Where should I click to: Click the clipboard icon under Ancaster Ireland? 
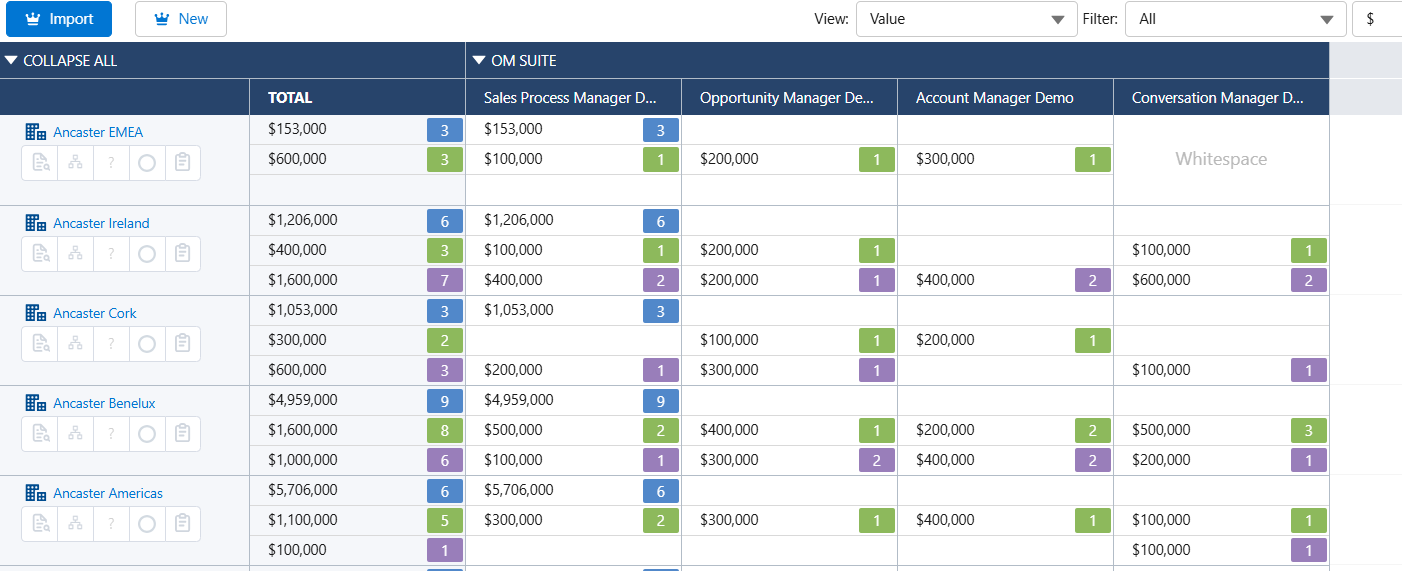(x=182, y=254)
